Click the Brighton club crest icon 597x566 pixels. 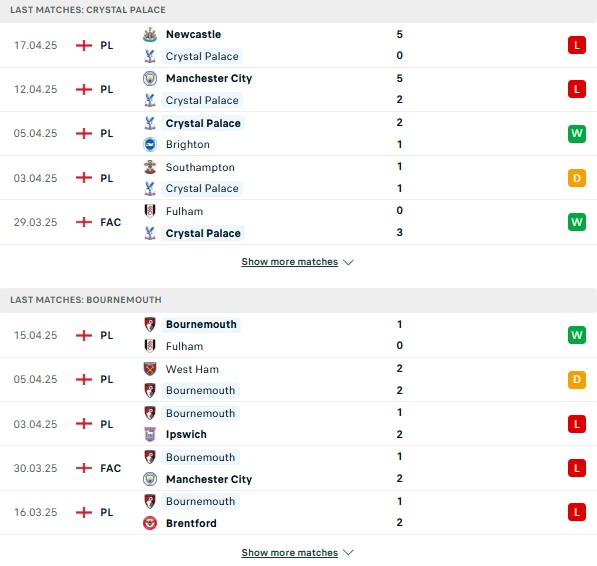pyautogui.click(x=150, y=145)
